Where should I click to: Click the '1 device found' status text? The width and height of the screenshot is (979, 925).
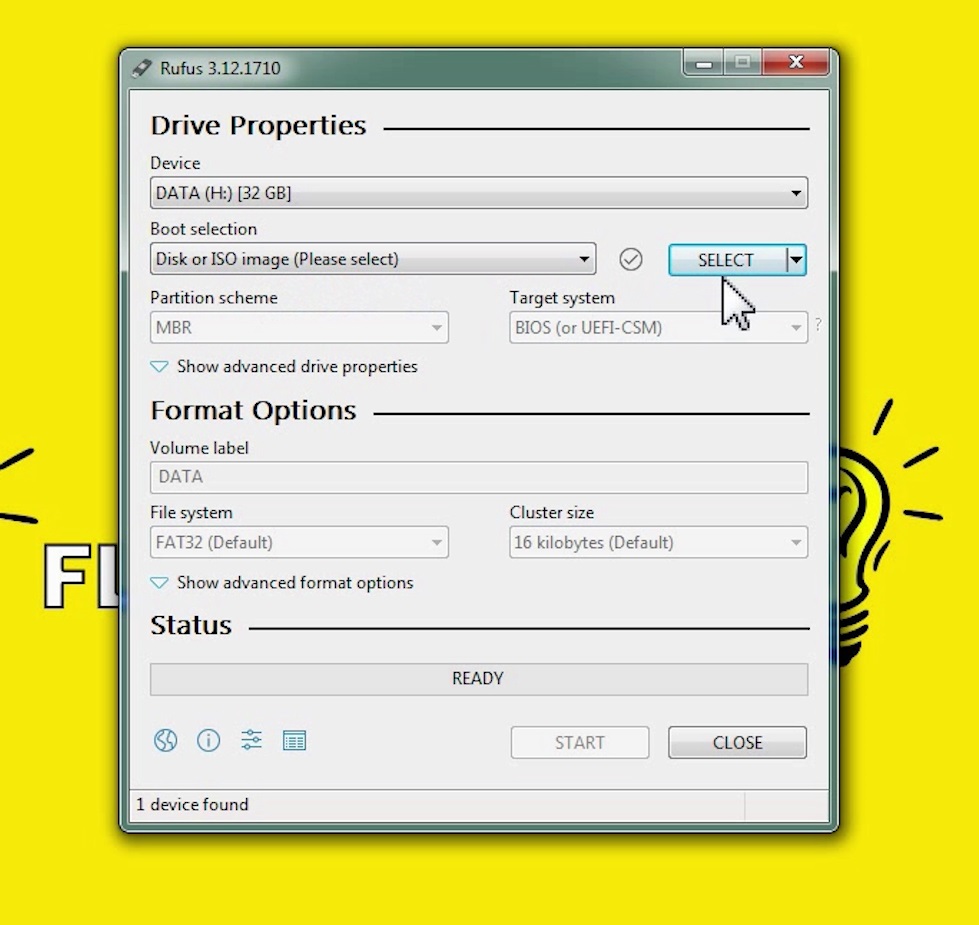click(192, 805)
